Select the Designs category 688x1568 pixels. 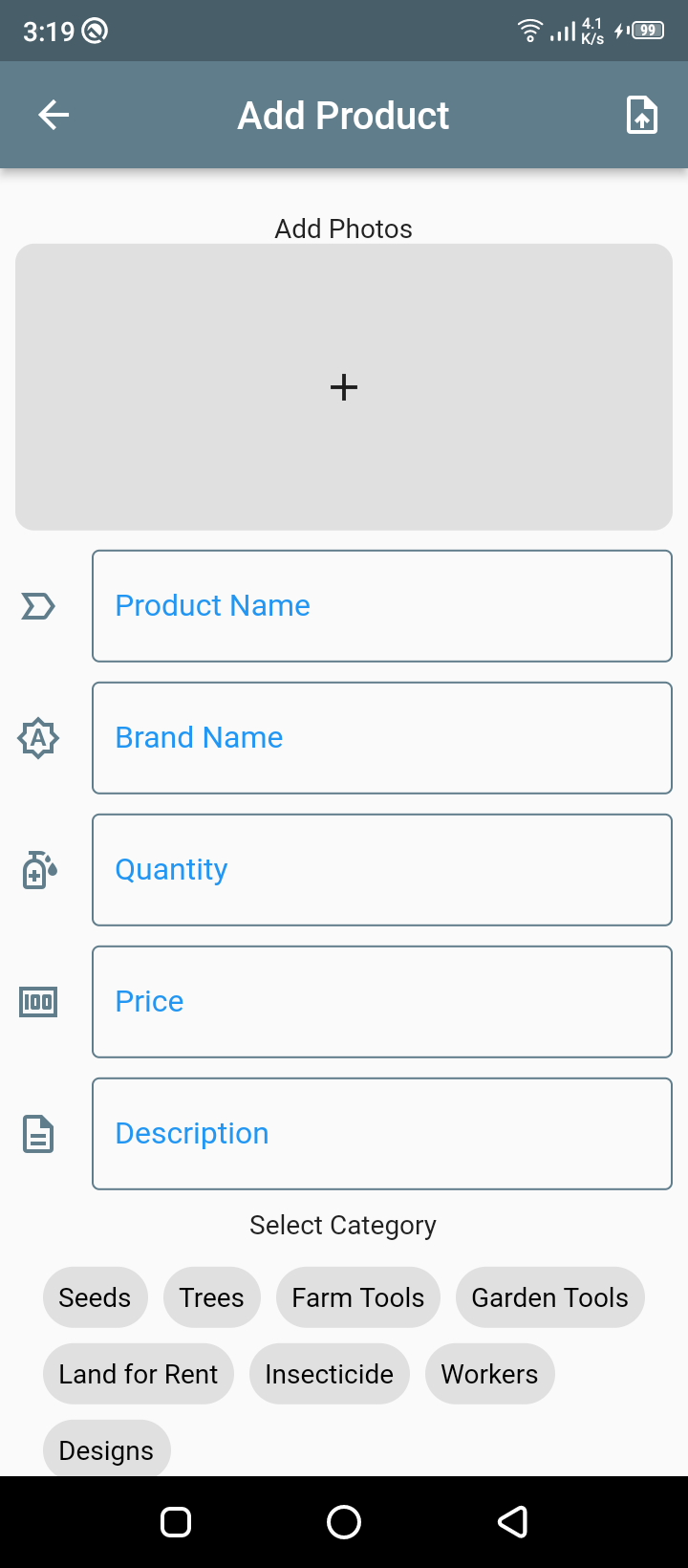coord(106,1449)
